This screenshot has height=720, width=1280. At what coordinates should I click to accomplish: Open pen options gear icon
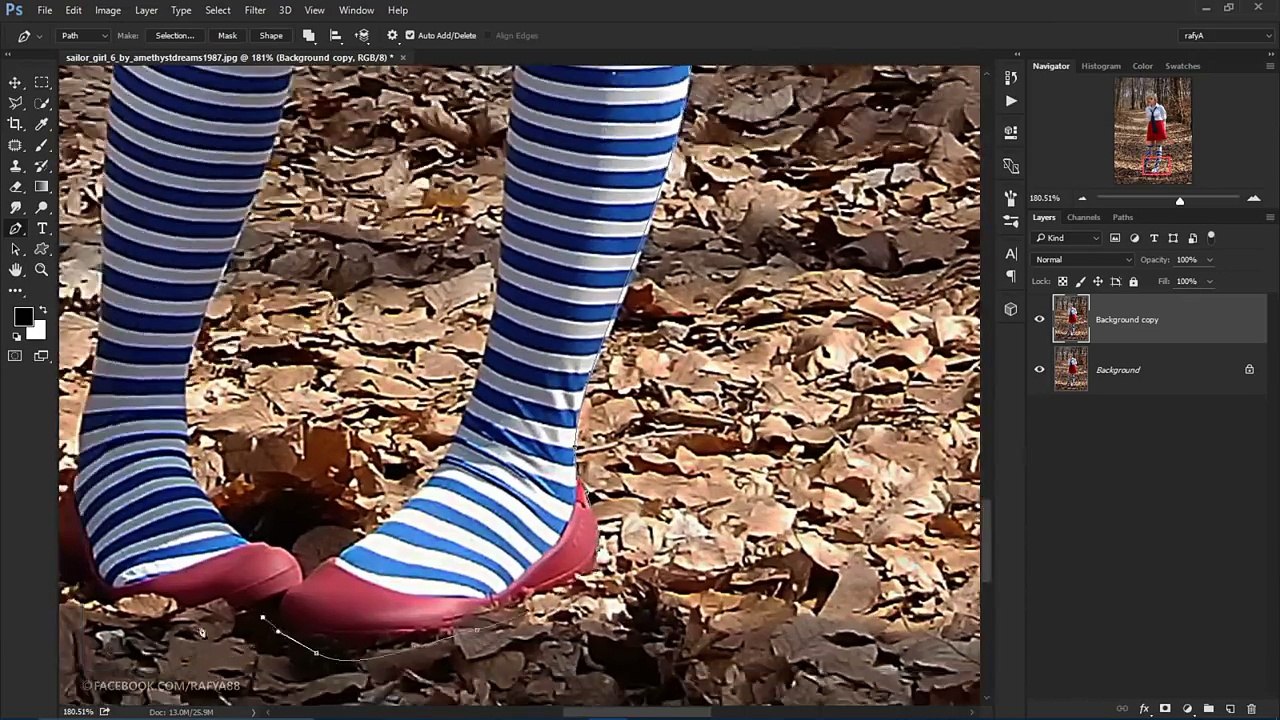(392, 35)
